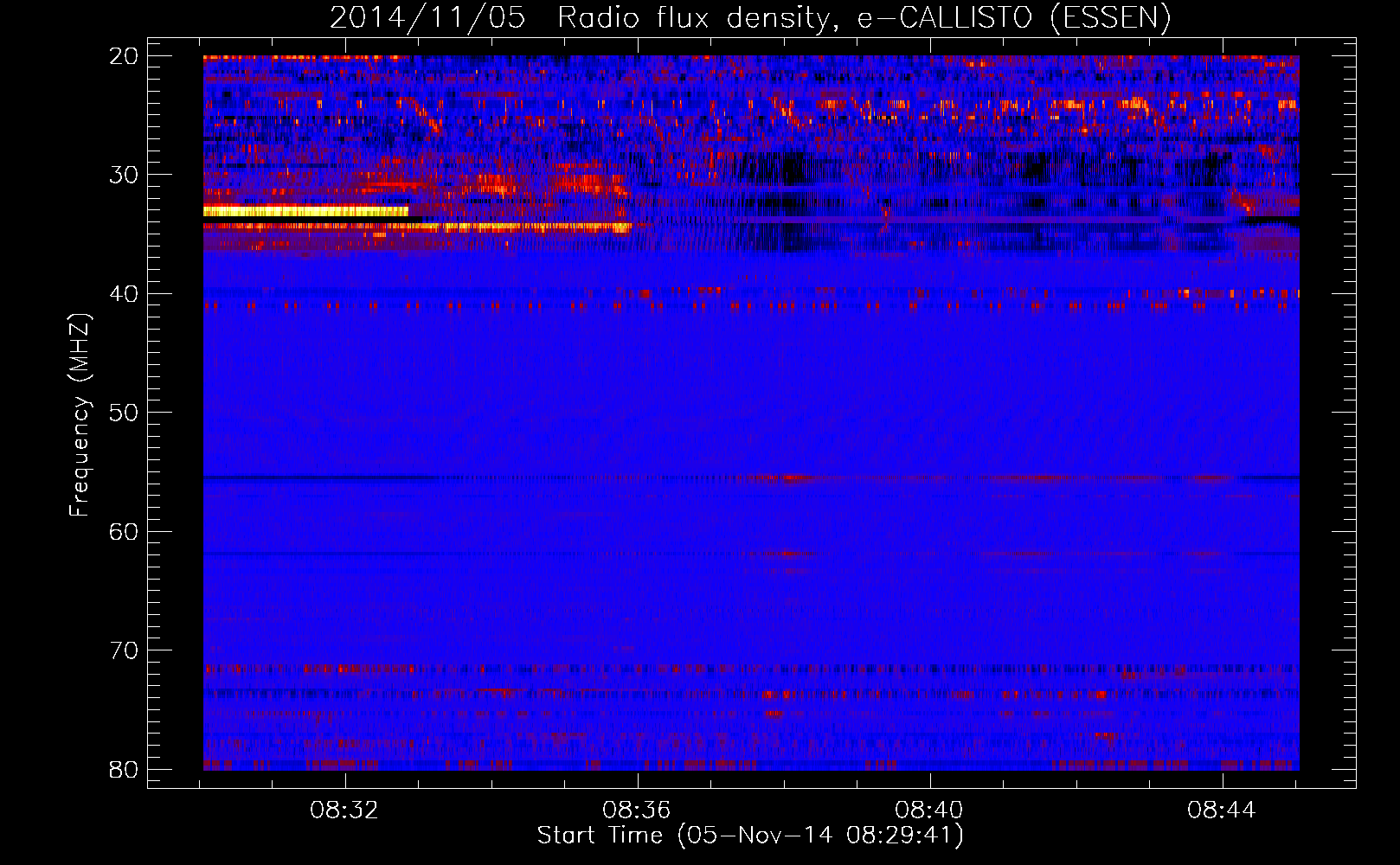
Task: Click the 08:40 time tick label
Action: (x=929, y=811)
